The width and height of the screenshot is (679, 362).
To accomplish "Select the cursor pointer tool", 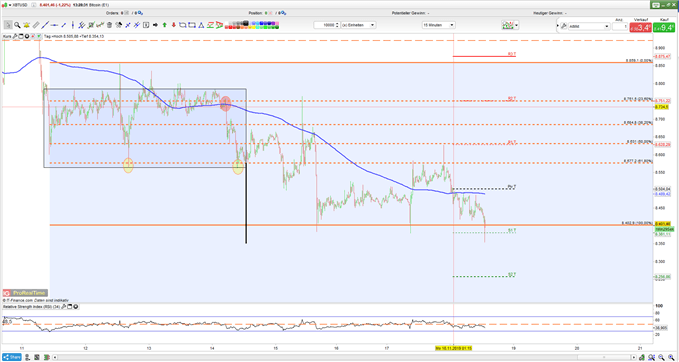I will click(x=8, y=25).
